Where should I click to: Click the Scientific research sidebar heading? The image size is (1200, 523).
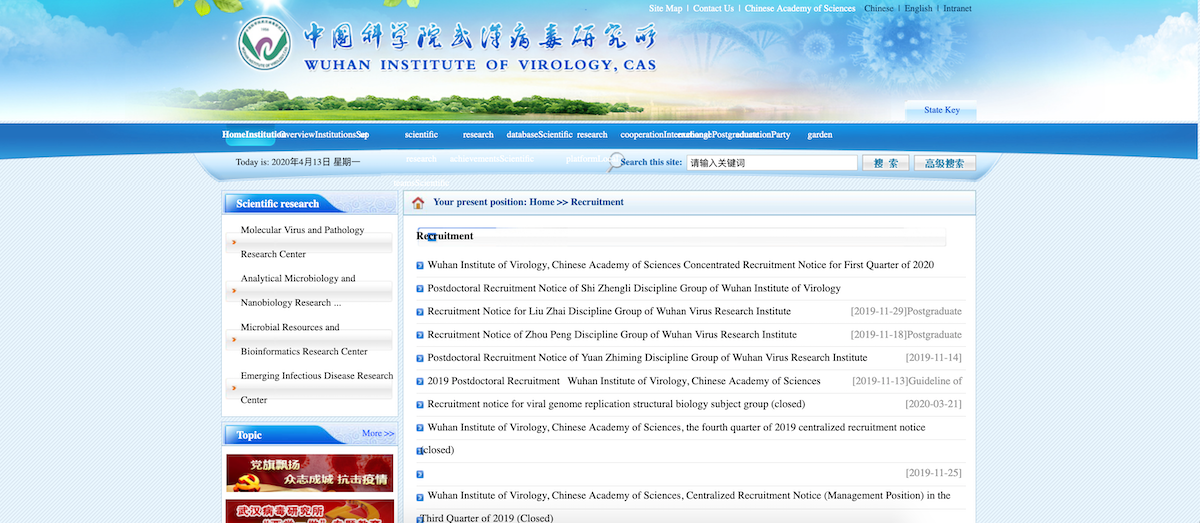click(x=277, y=204)
